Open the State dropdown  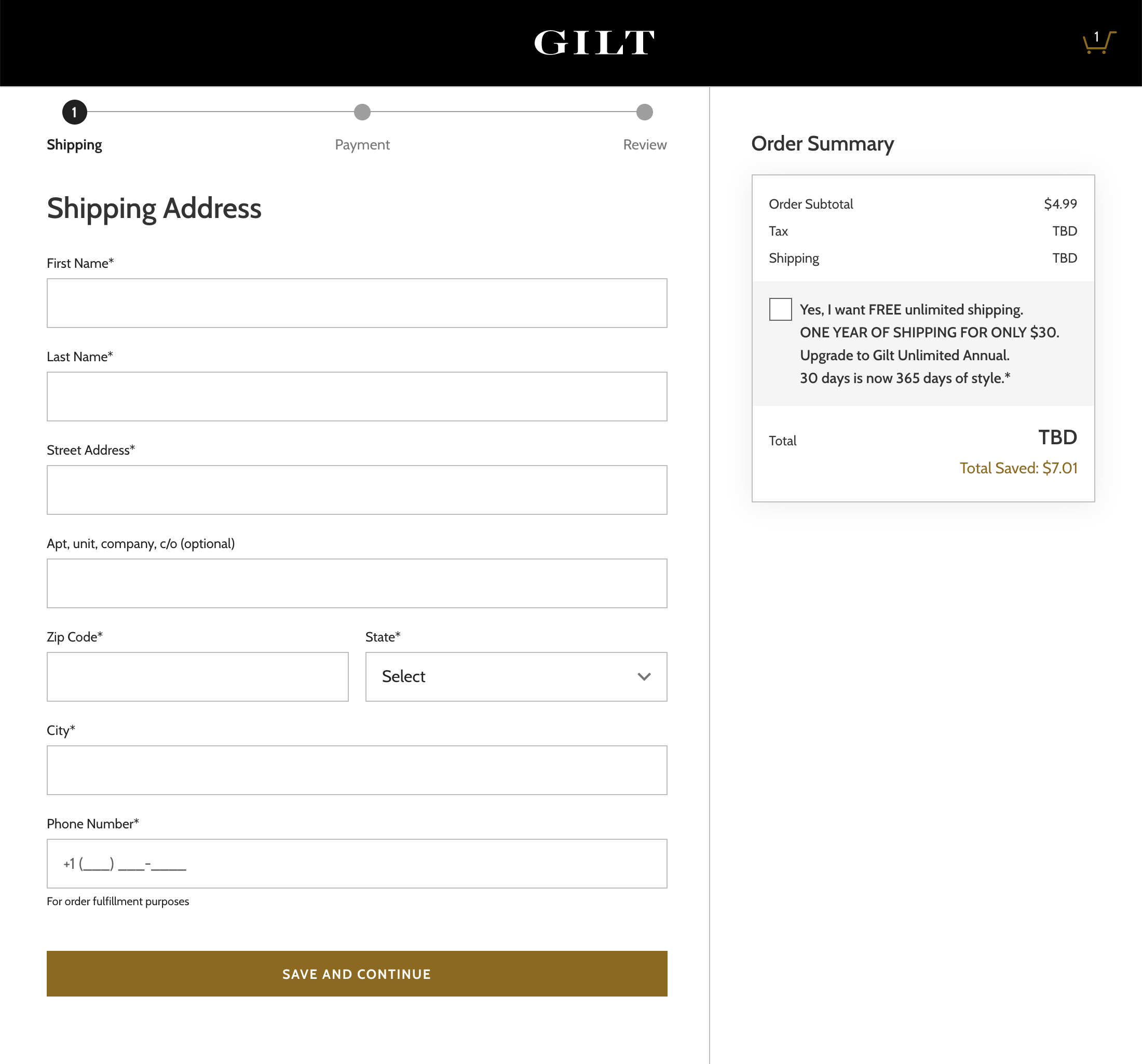[515, 676]
